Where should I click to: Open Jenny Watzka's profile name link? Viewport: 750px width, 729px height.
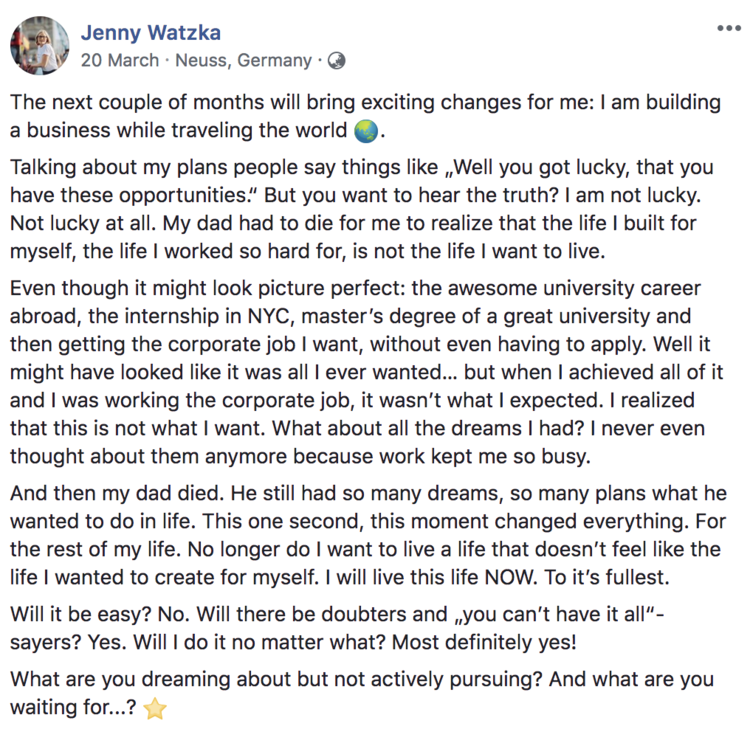click(151, 33)
